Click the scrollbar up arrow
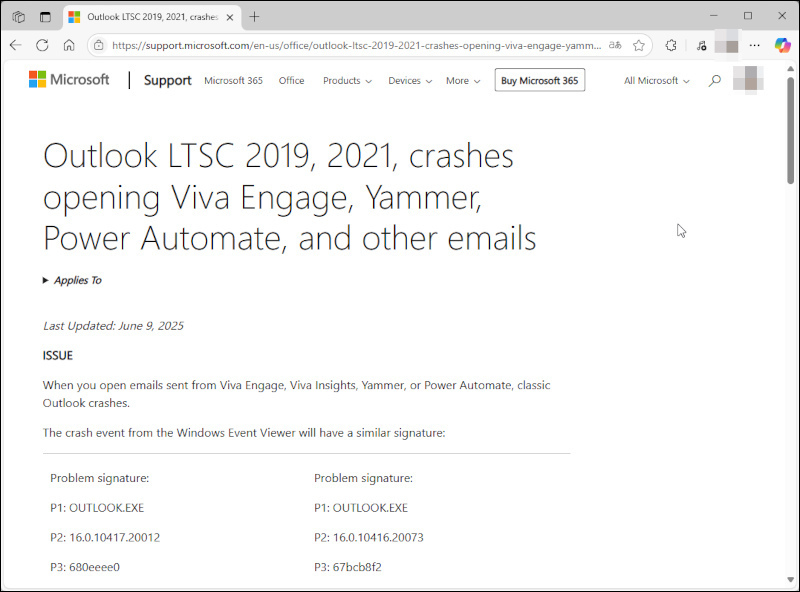Screen dimensions: 800x592 [x=790, y=68]
